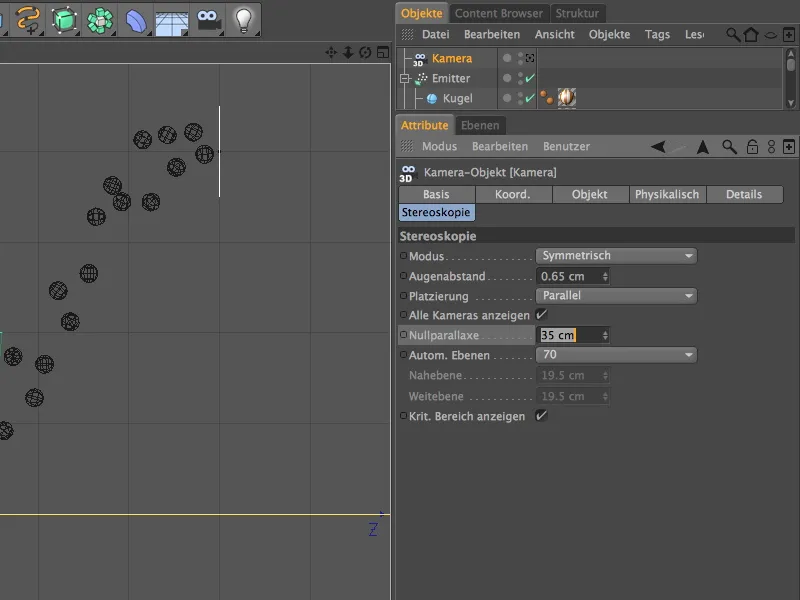
Task: Open new Attribute manager panel plus icon
Action: (789, 147)
